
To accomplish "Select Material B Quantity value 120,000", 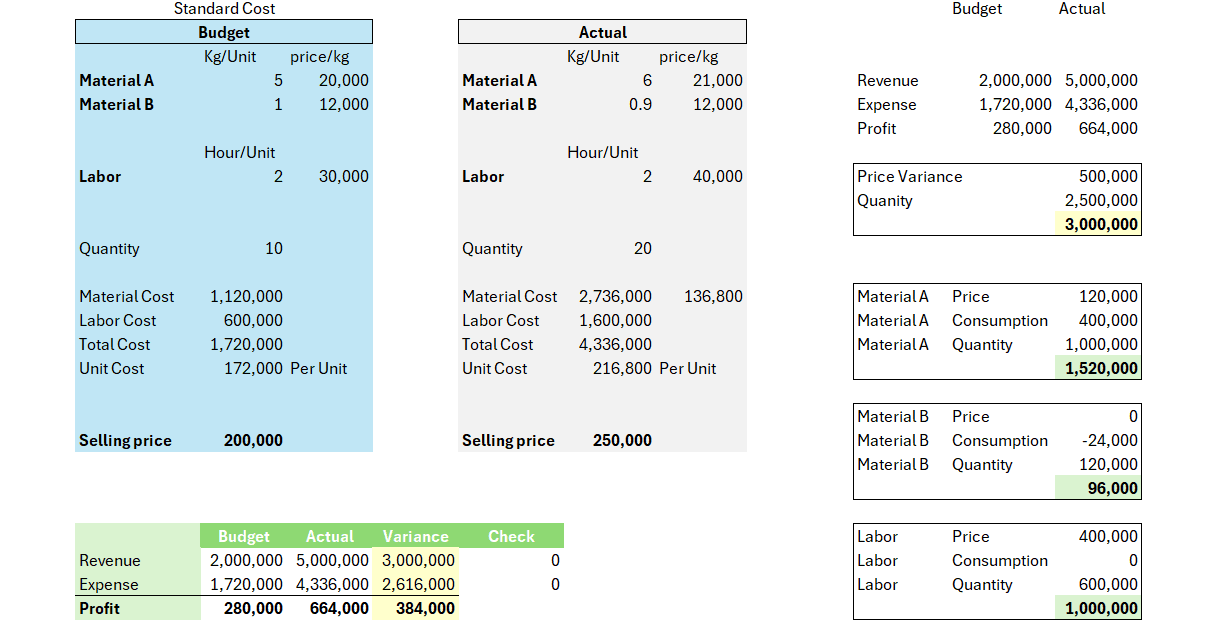I will [1108, 464].
